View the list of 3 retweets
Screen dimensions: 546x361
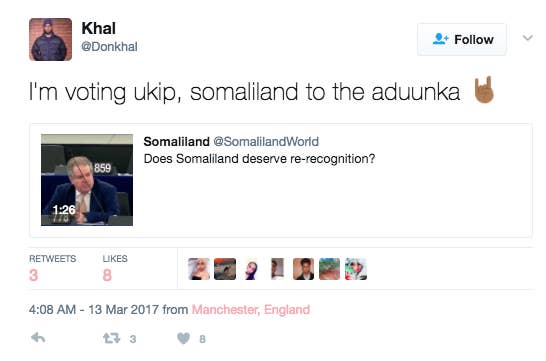[53, 268]
